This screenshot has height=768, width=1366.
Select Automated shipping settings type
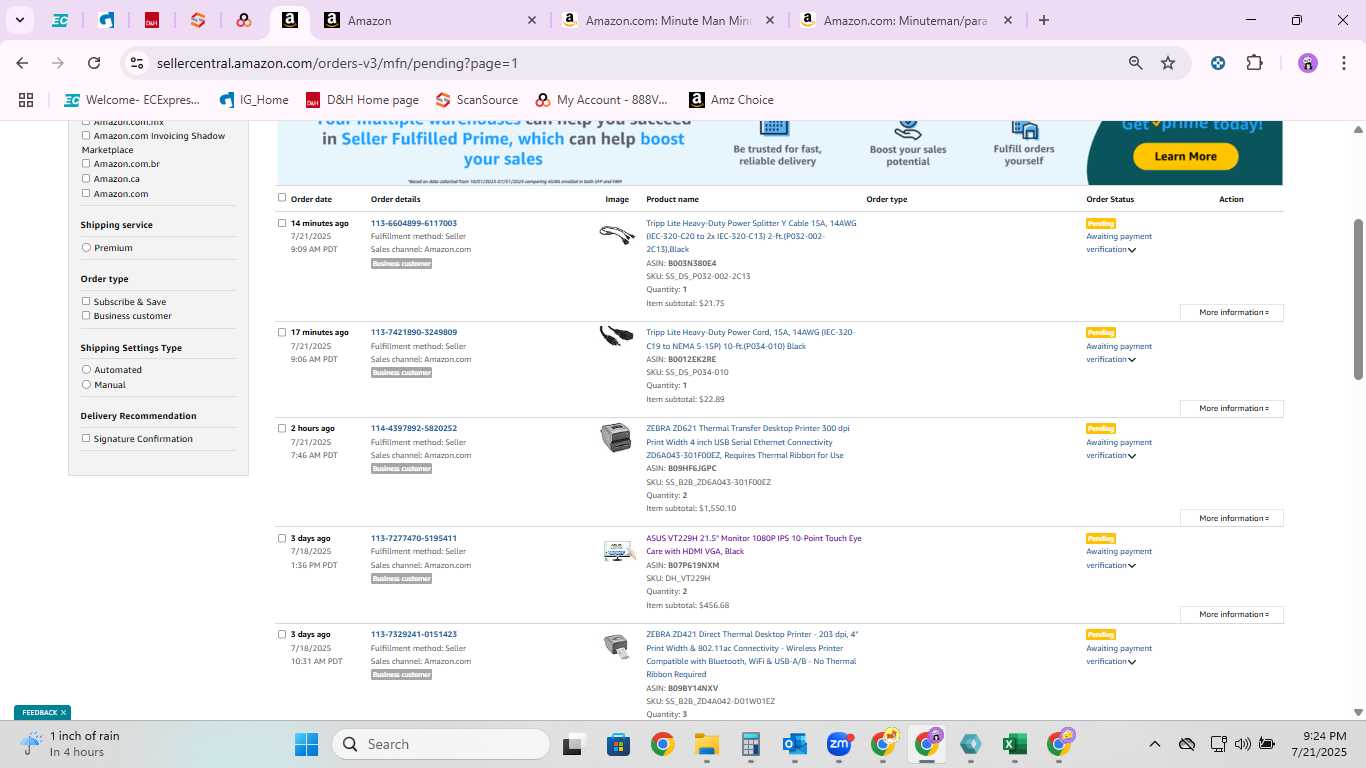(86, 369)
